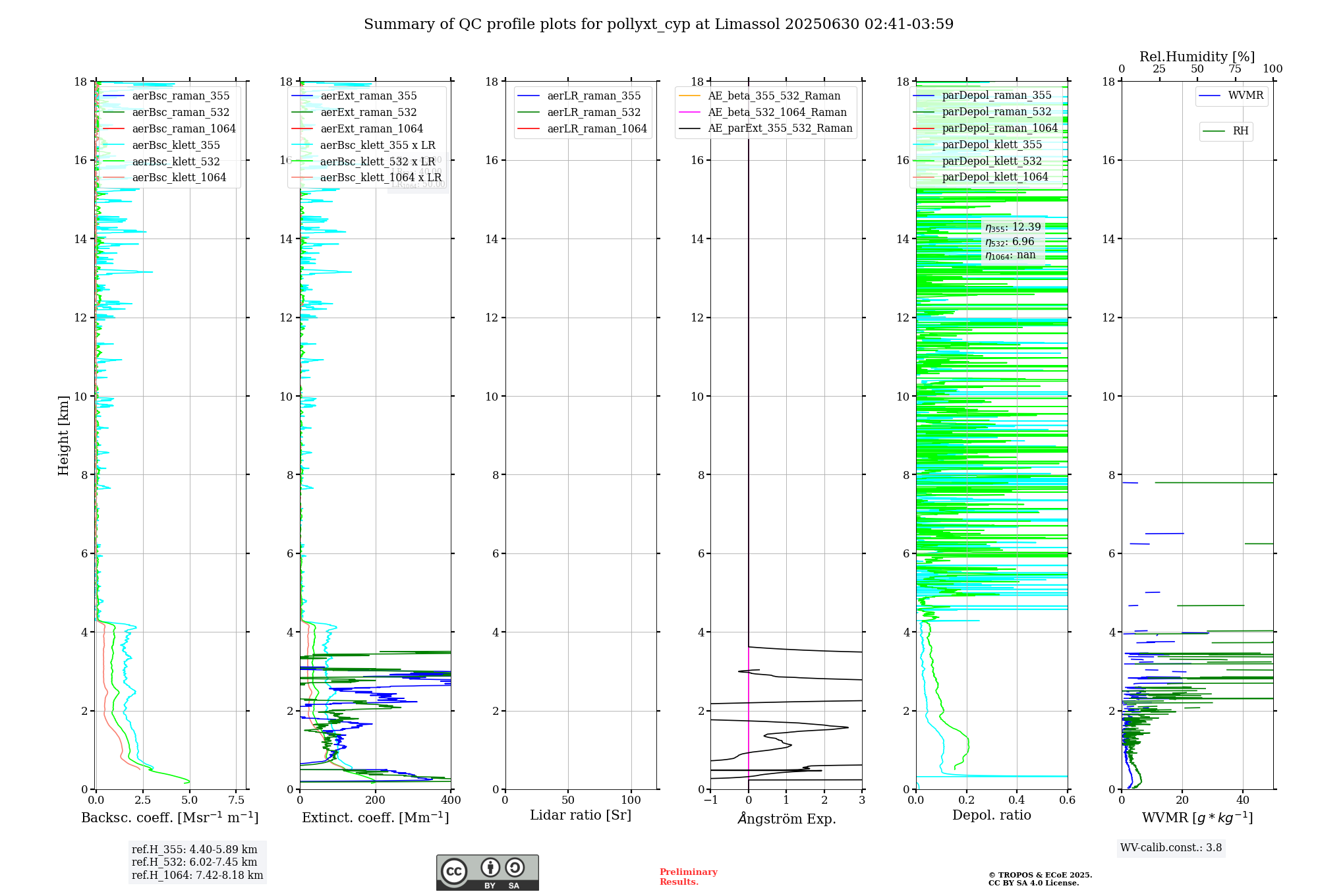Click the WVMR g*kg axis label
The height and width of the screenshot is (896, 1318).
click(x=1197, y=818)
